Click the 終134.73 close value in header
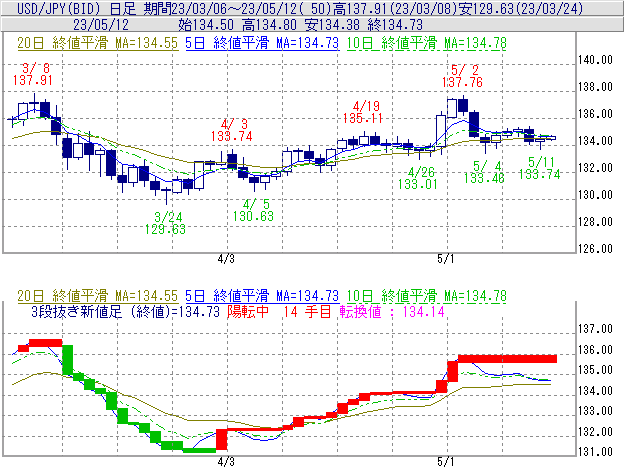The height and width of the screenshot is (475, 624). pyautogui.click(x=395, y=25)
